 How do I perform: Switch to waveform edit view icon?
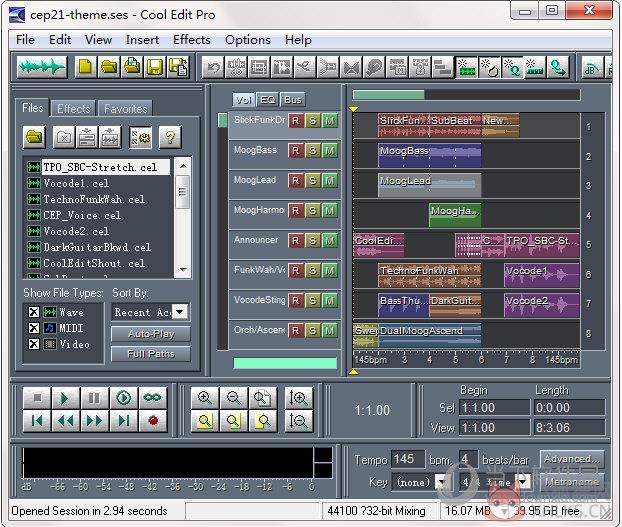pyautogui.click(x=42, y=67)
